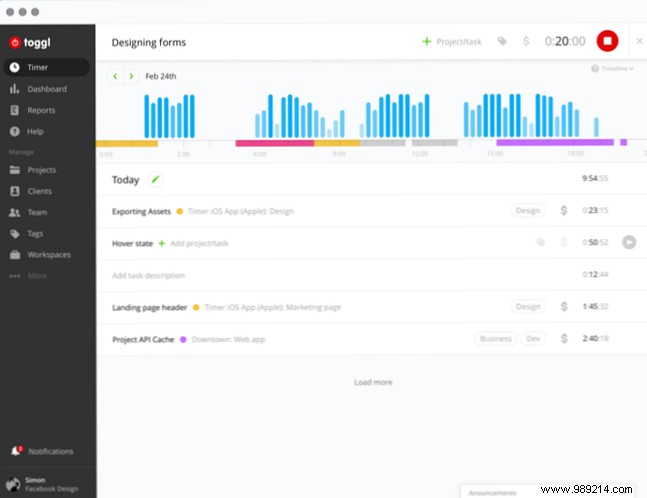647x498 pixels.
Task: Open Simon's profile avatar
Action: tap(13, 484)
